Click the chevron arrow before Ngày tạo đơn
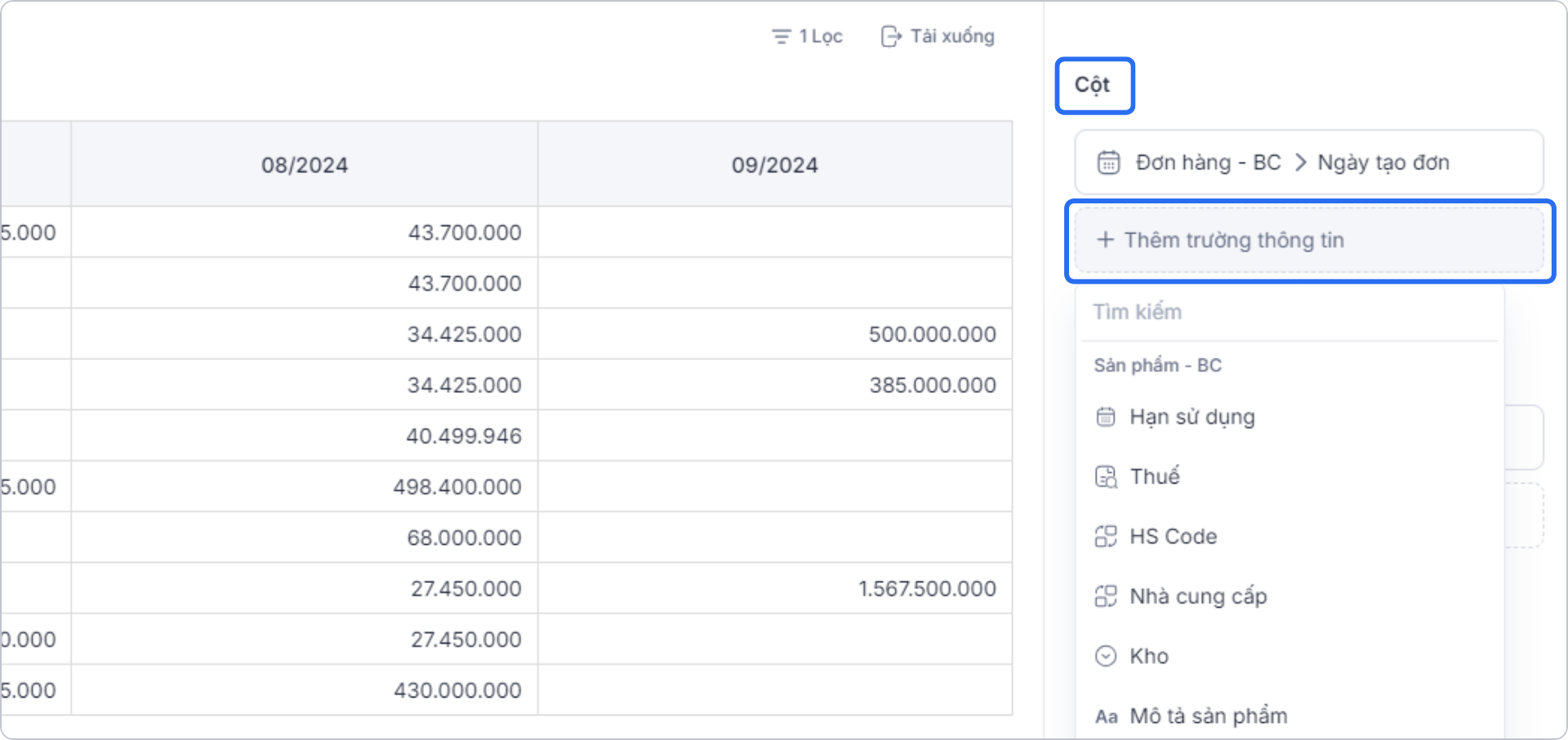This screenshot has height=740, width=1568. point(1300,163)
